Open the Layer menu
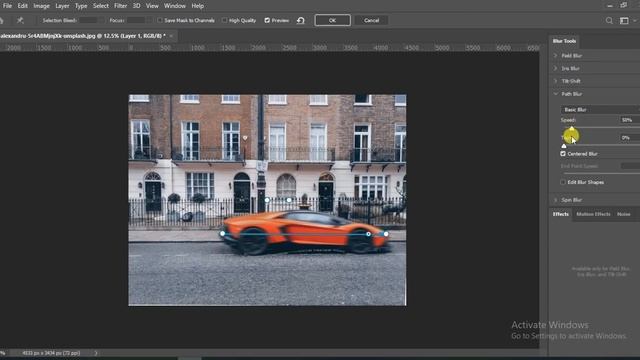 pyautogui.click(x=62, y=6)
